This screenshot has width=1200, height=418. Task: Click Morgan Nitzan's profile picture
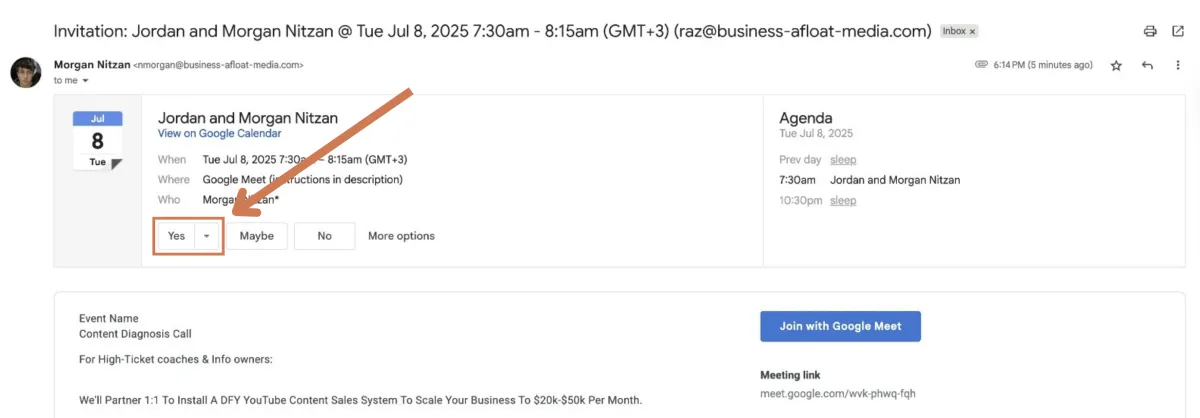coord(26,72)
